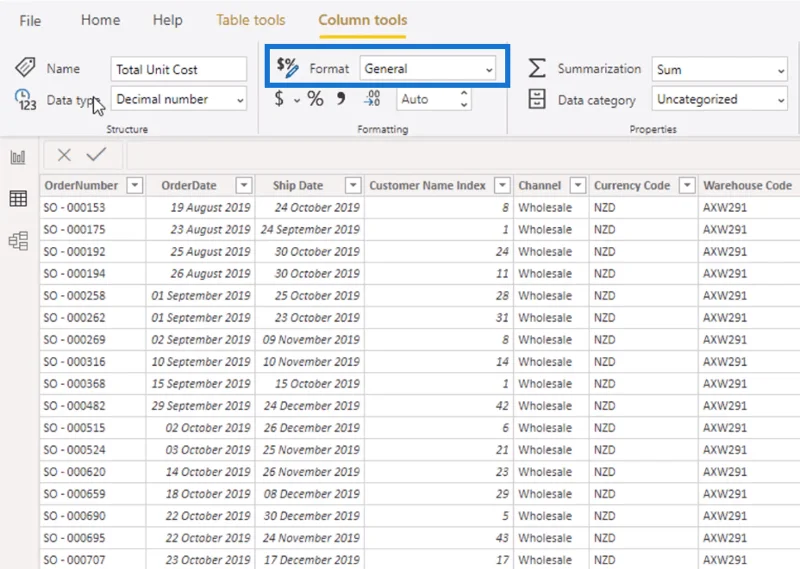This screenshot has width=800, height=569.
Task: Increase decimal places with up arrow
Action: (464, 94)
